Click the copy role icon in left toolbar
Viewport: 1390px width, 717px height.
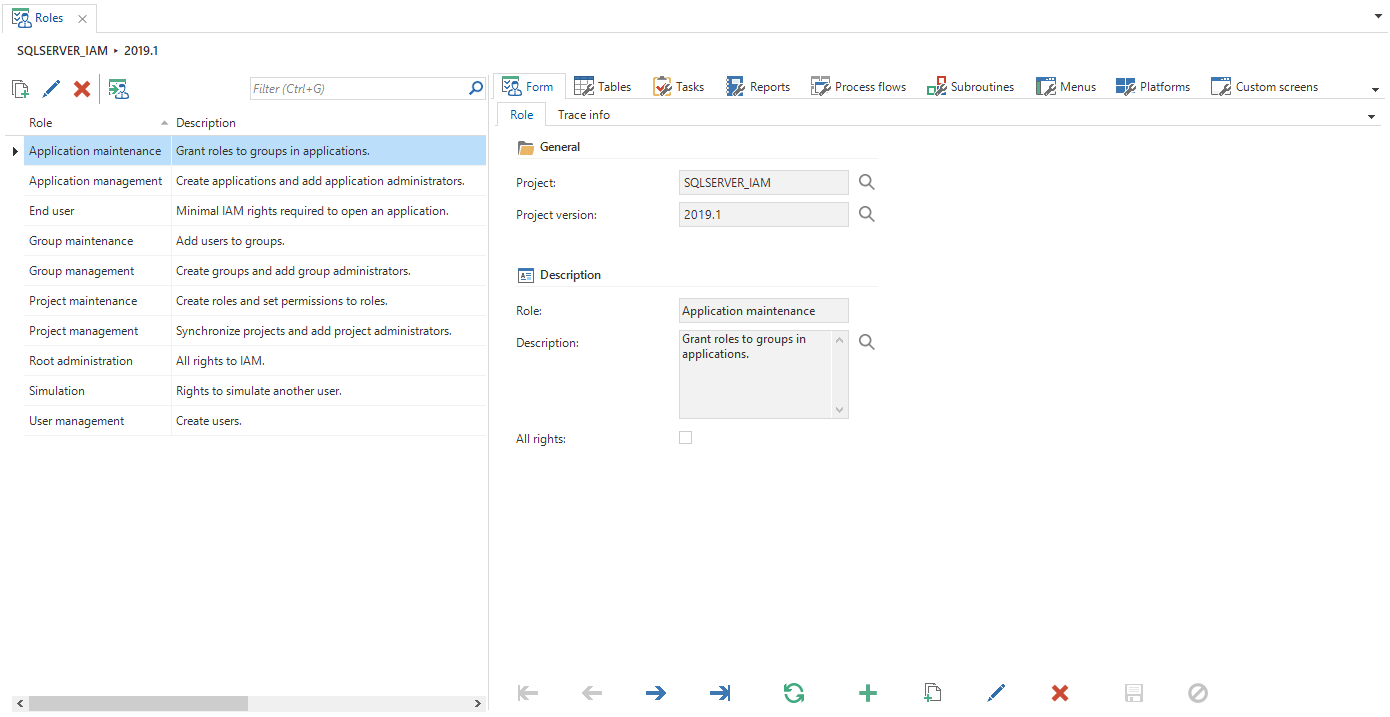20,89
